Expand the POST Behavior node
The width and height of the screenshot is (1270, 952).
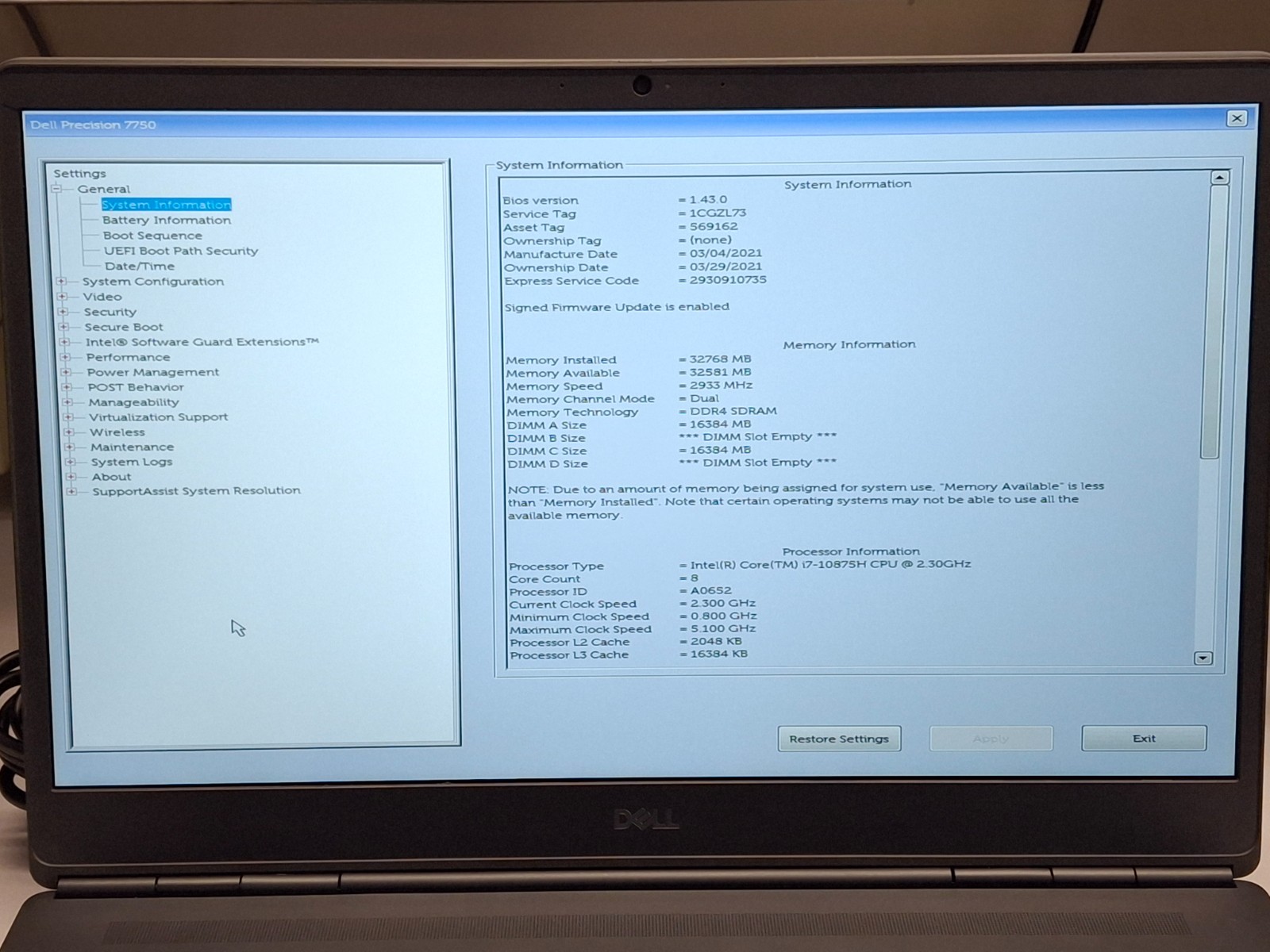67,387
